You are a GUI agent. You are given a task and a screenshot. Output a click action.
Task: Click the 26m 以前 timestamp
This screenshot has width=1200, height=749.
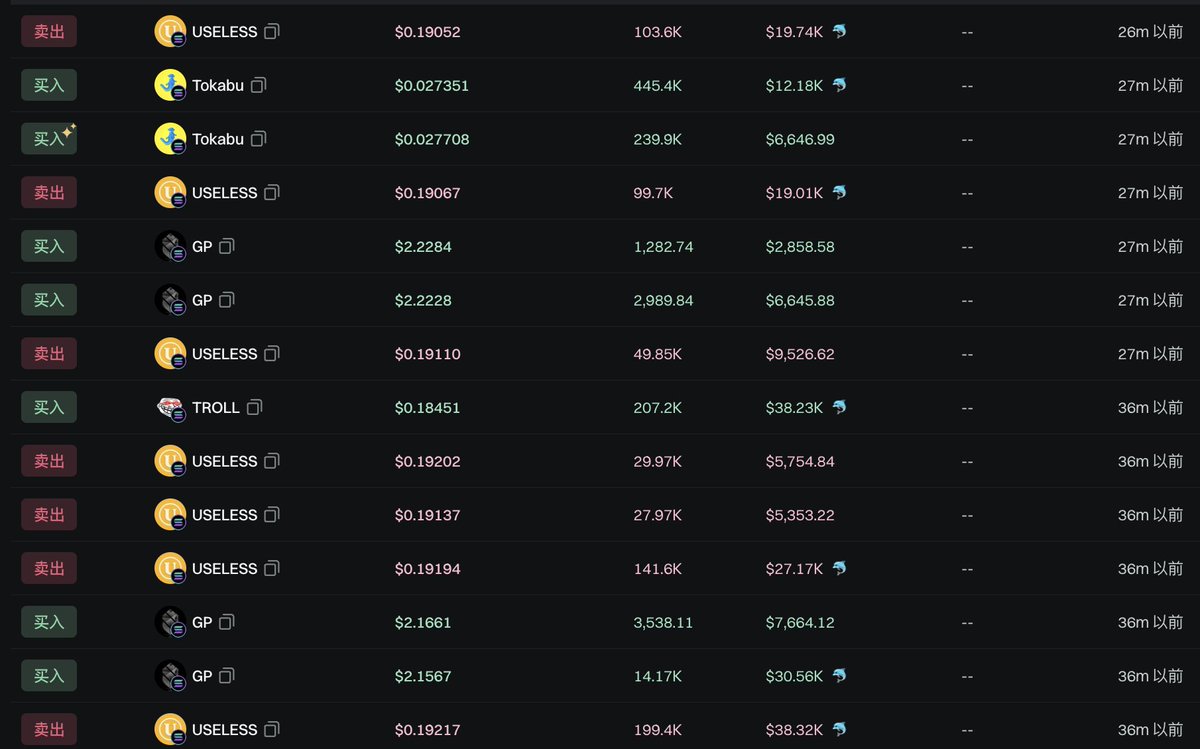pyautogui.click(x=1150, y=32)
